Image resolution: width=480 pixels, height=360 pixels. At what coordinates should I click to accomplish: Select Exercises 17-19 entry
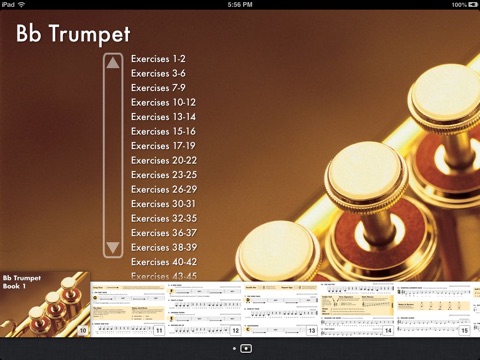163,146
